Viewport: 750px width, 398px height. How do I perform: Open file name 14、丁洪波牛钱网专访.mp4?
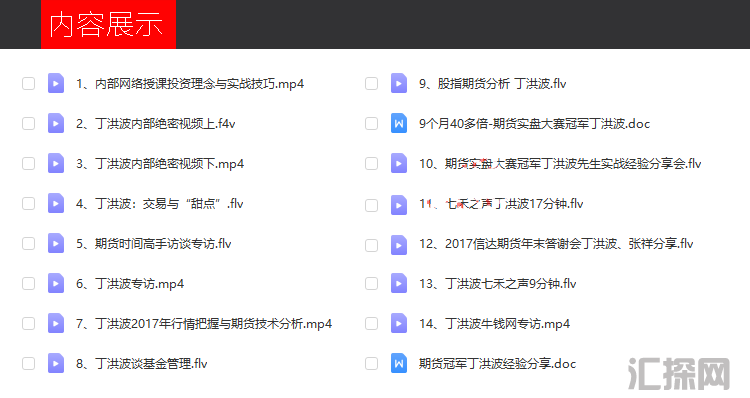[495, 324]
